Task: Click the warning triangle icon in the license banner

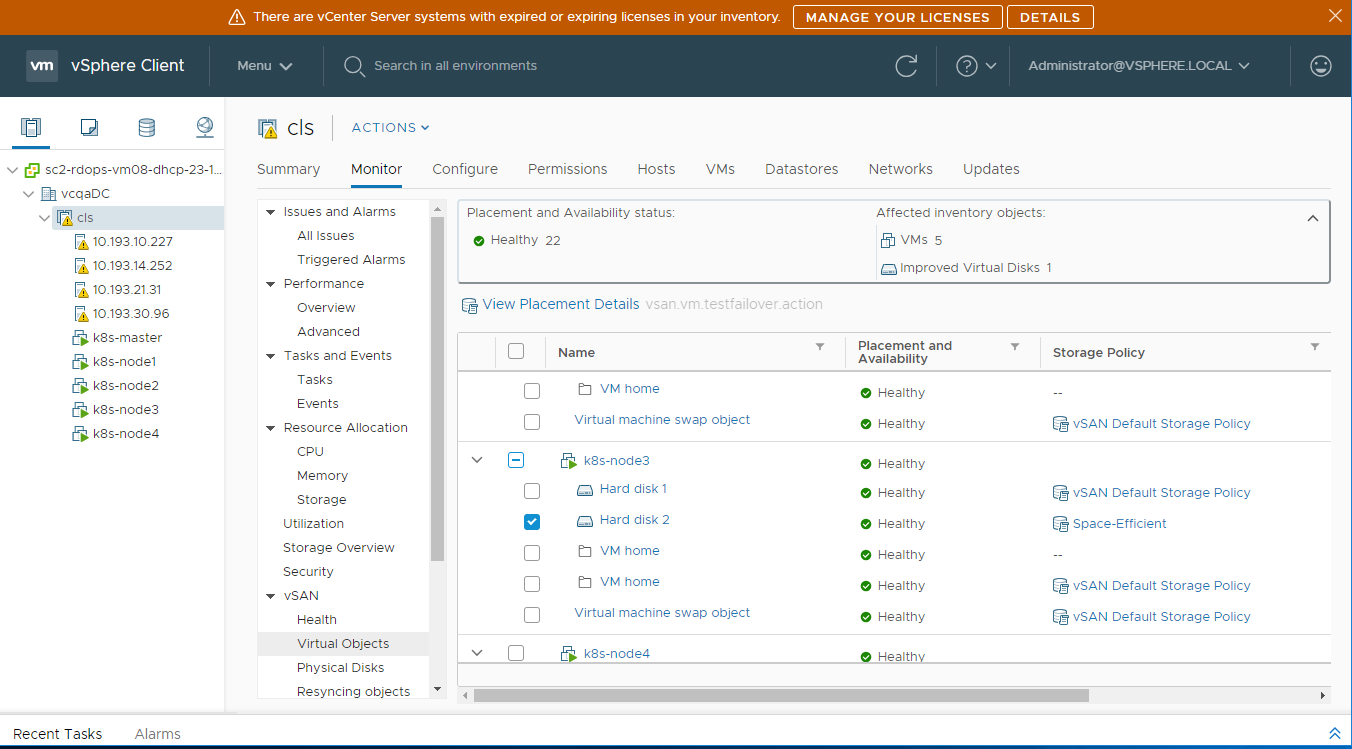Action: 237,17
